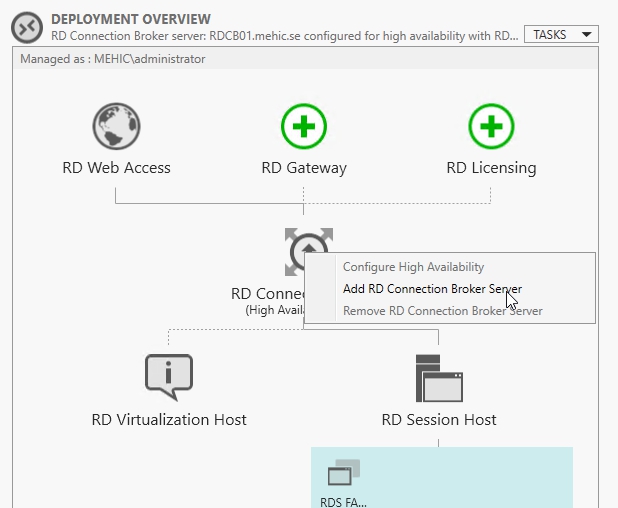Click the Deployment Overview header icon
This screenshot has width=618, height=508.
27,27
